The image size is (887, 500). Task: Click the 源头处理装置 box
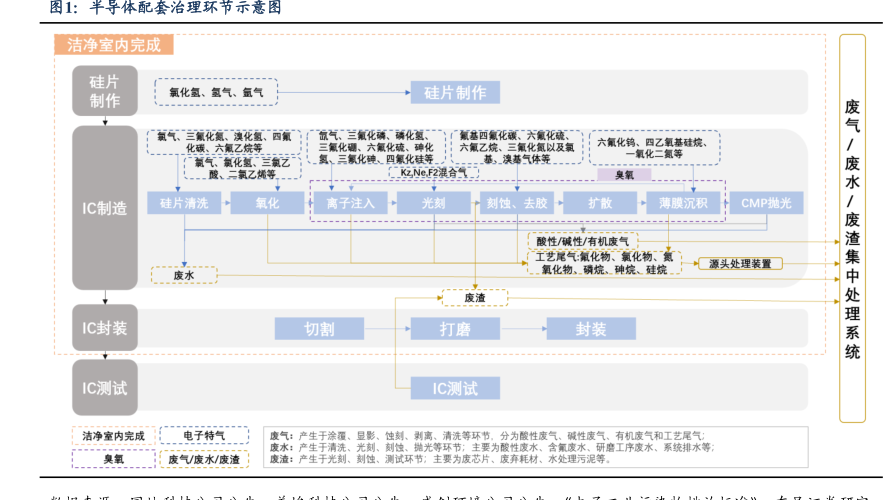740,264
